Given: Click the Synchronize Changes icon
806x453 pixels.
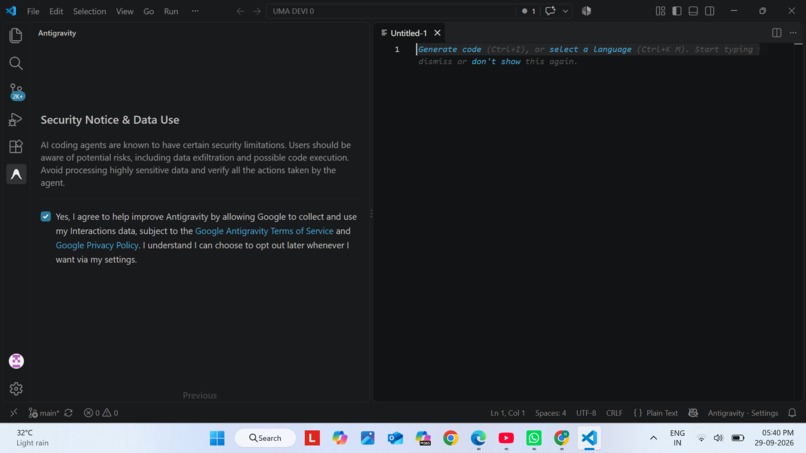Looking at the screenshot, I should [x=68, y=413].
